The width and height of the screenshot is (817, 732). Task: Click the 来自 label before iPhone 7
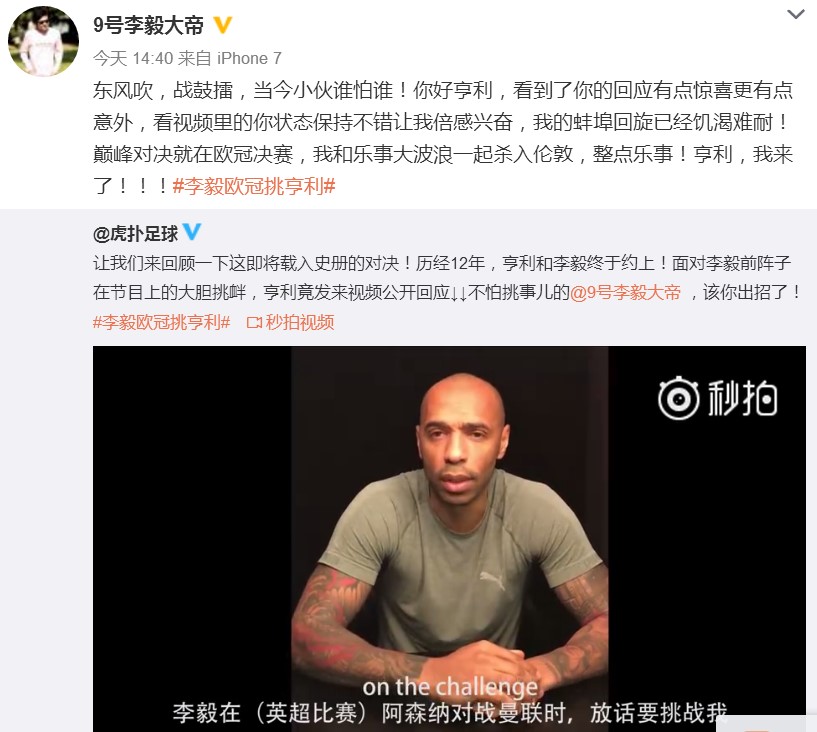(194, 58)
